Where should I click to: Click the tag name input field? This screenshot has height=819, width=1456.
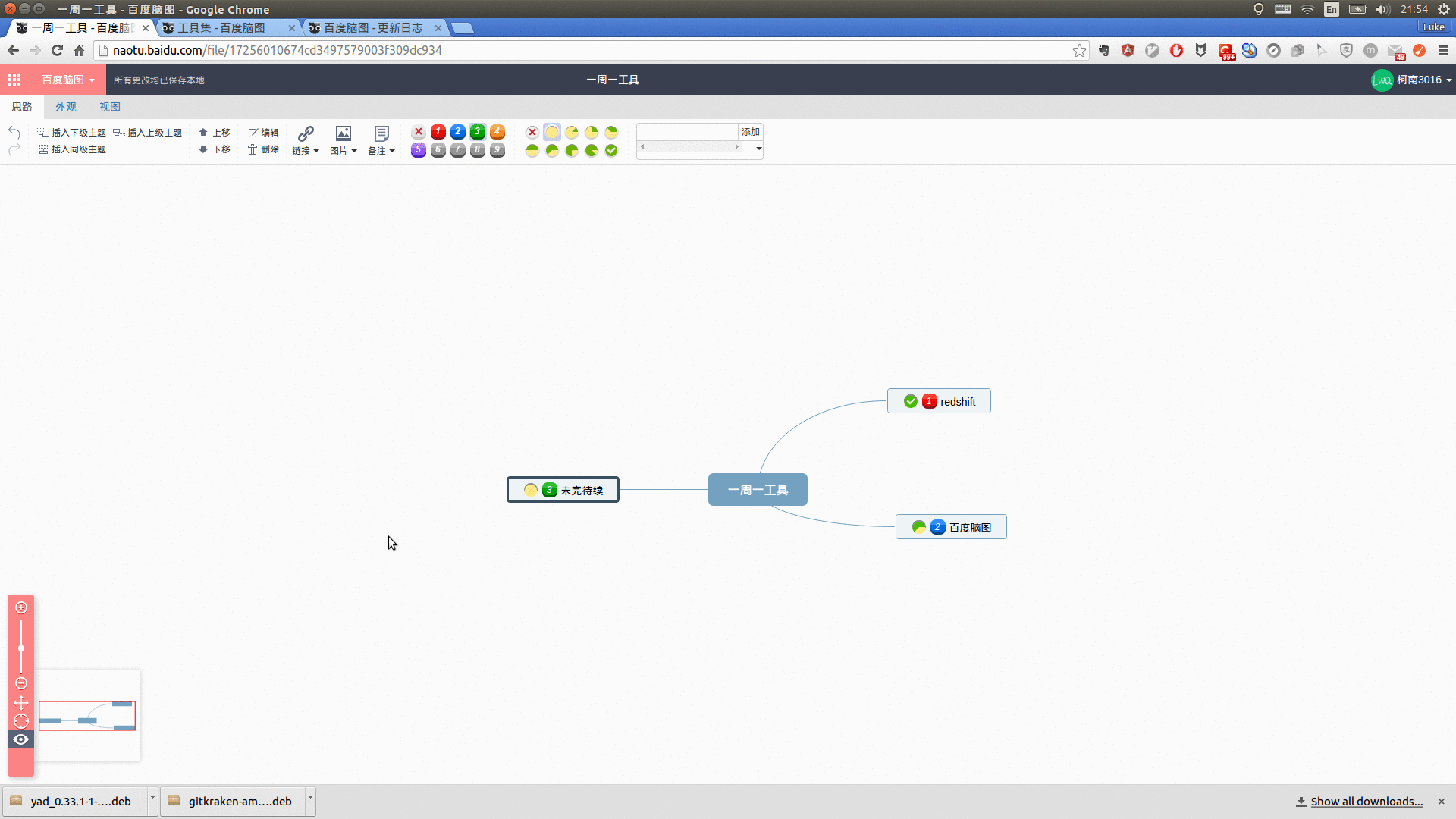click(x=687, y=132)
